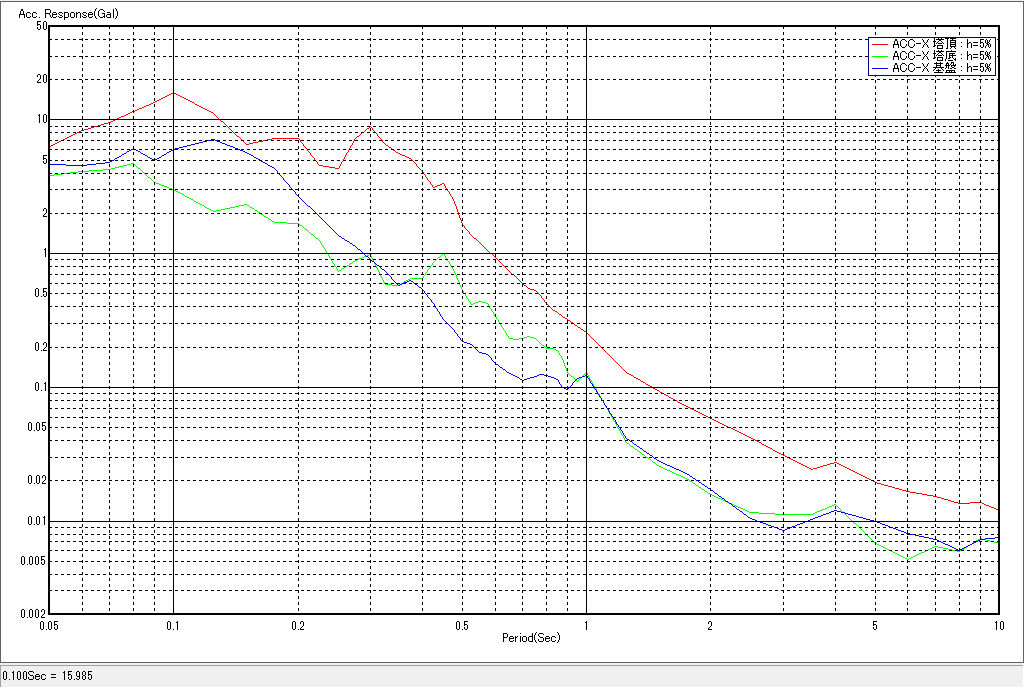This screenshot has width=1024, height=688.
Task: Click the green curve bump near 0.45 sec
Action: coord(443,253)
